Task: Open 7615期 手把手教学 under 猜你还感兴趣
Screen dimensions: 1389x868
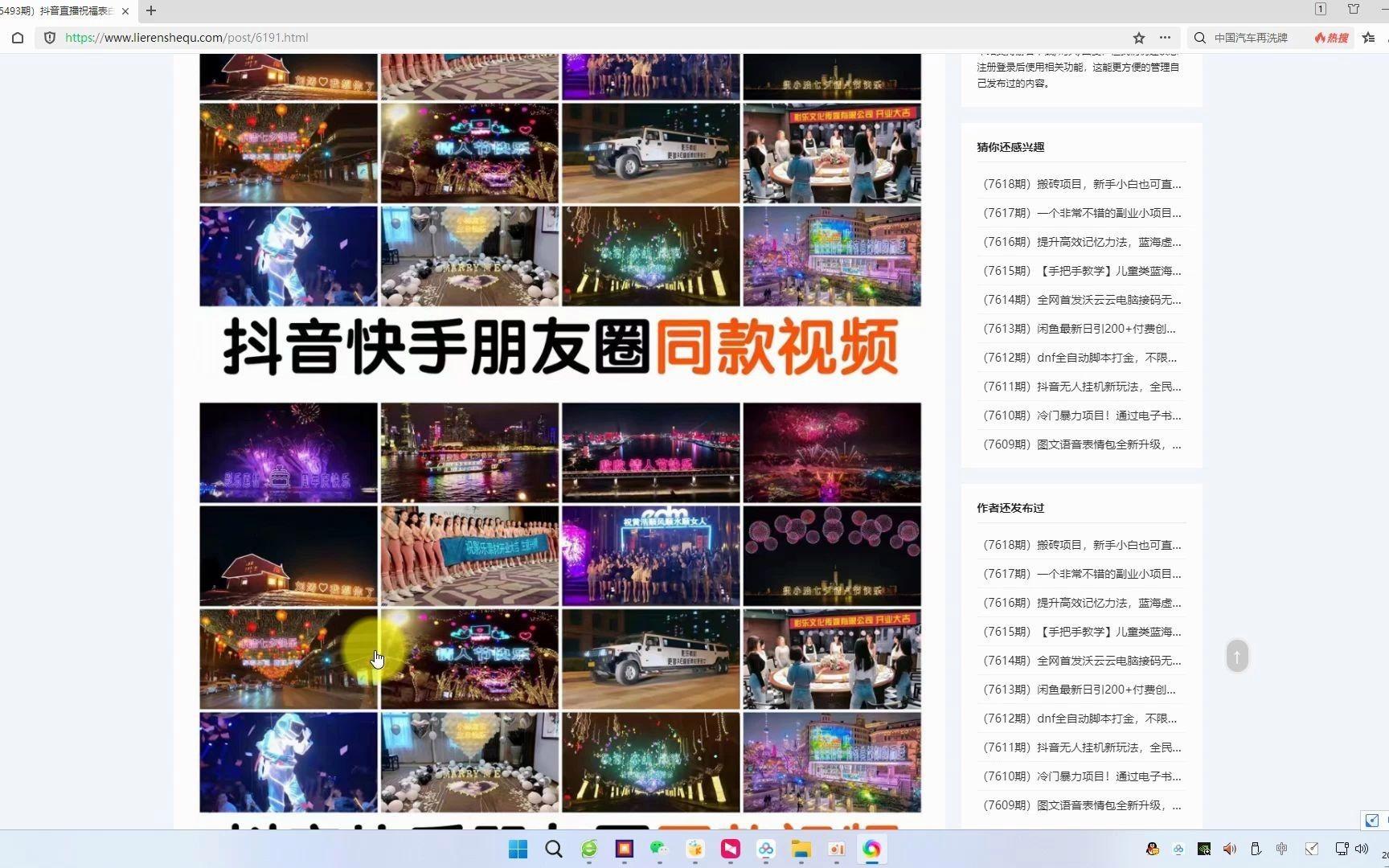Action: [1082, 271]
